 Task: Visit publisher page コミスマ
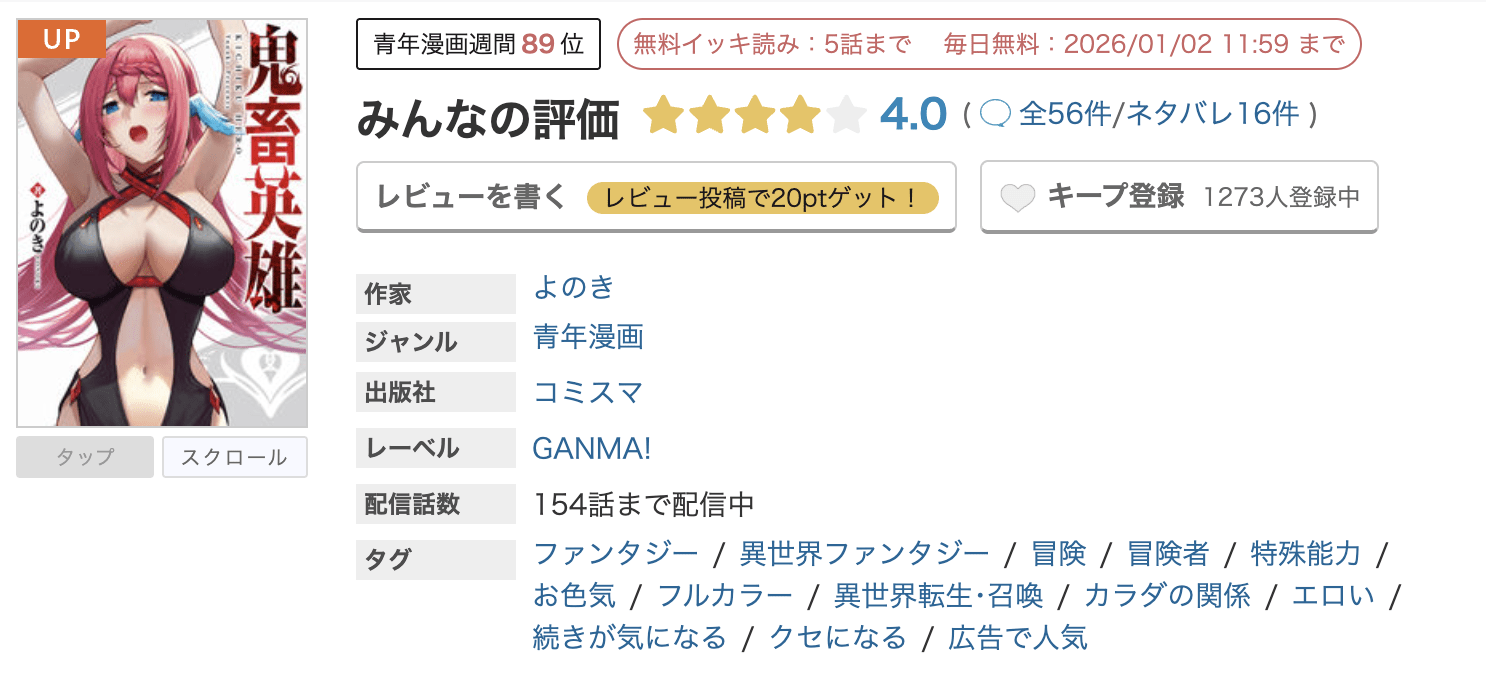point(590,392)
